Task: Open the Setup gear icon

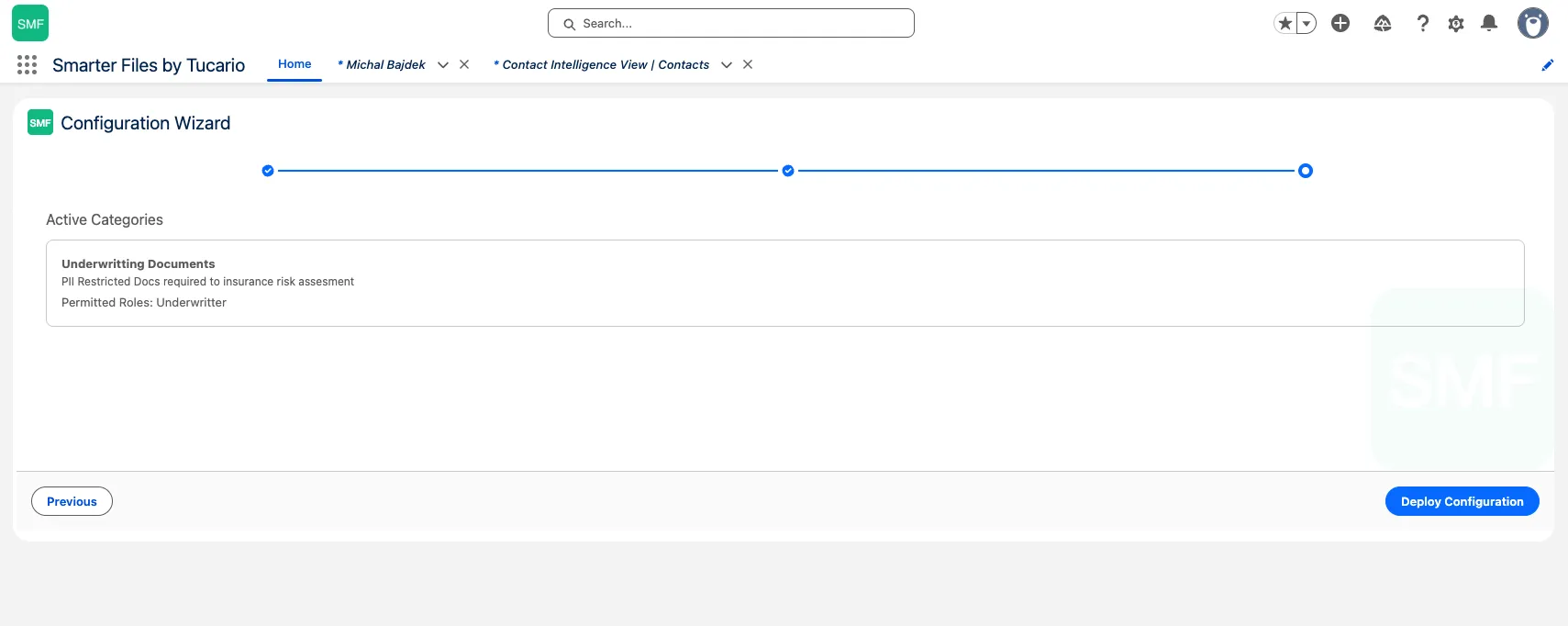Action: (1456, 24)
